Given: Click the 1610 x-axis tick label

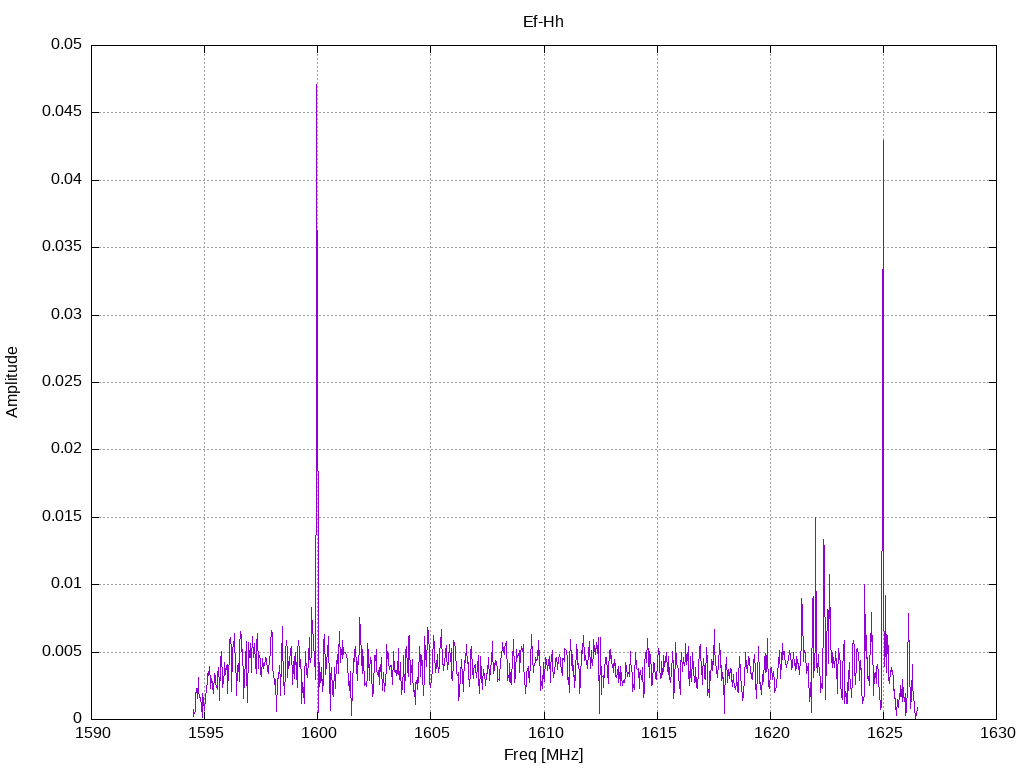Looking at the screenshot, I should pyautogui.click(x=545, y=733).
